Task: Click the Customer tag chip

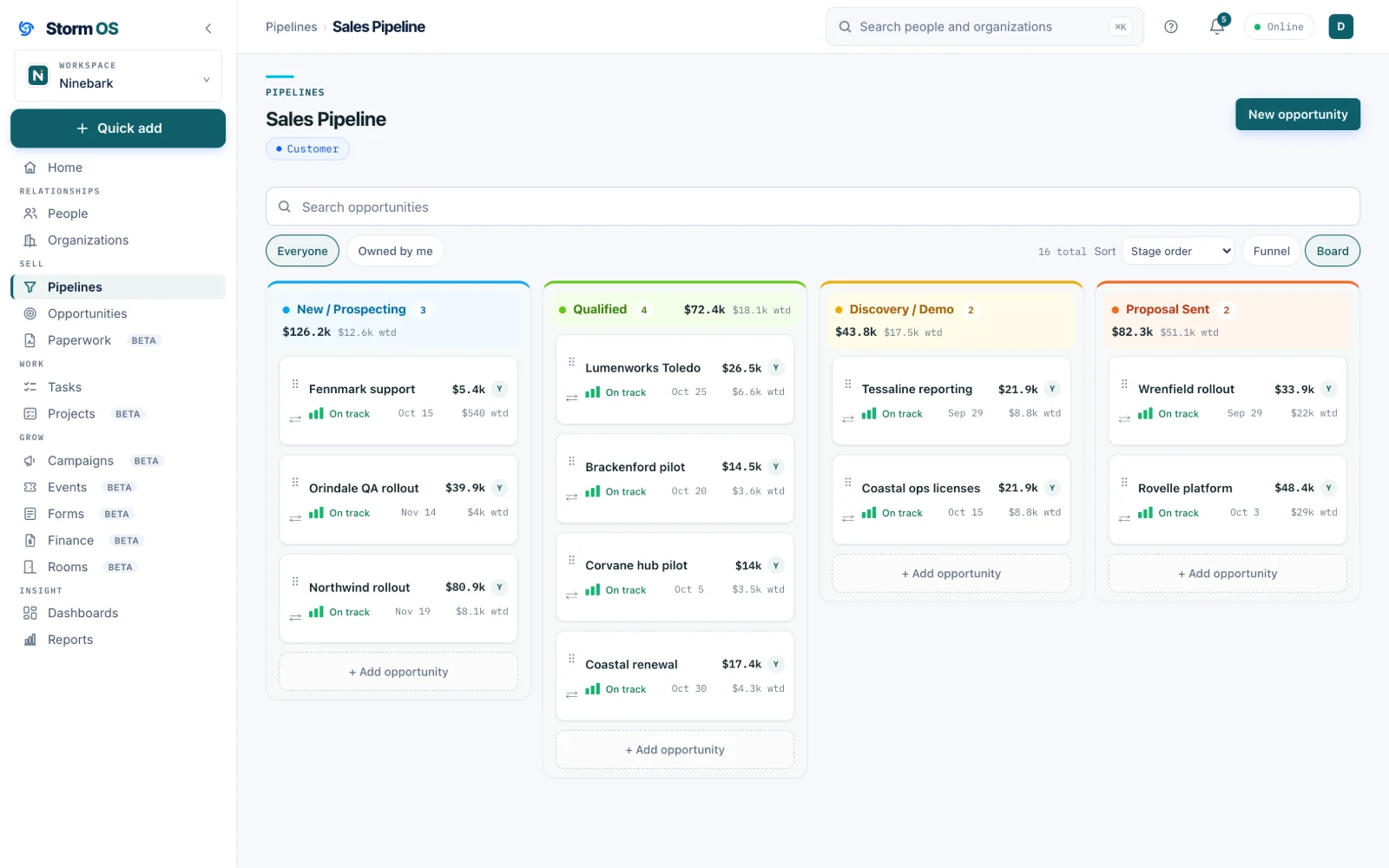Action: (307, 149)
